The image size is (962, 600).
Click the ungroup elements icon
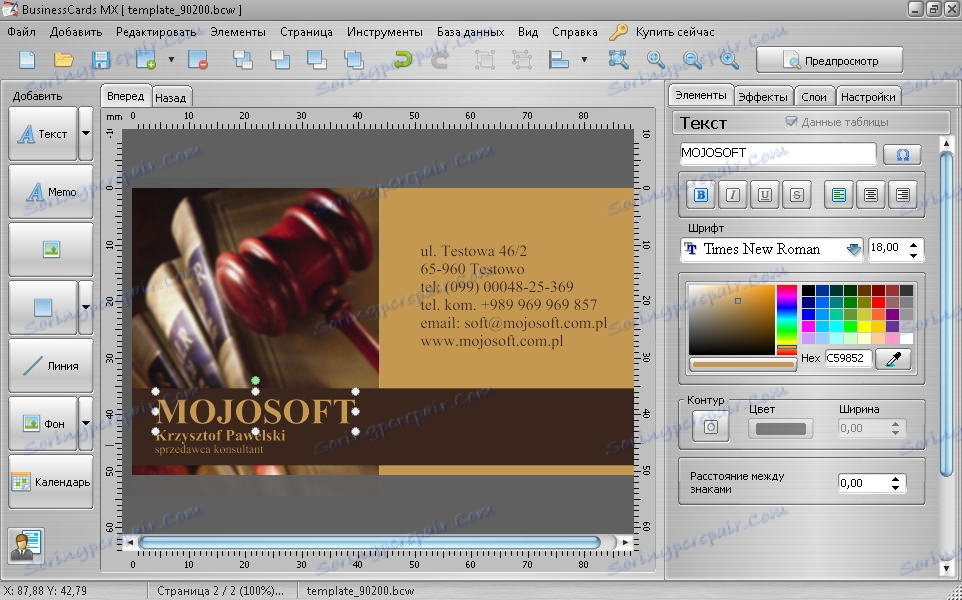pos(521,60)
